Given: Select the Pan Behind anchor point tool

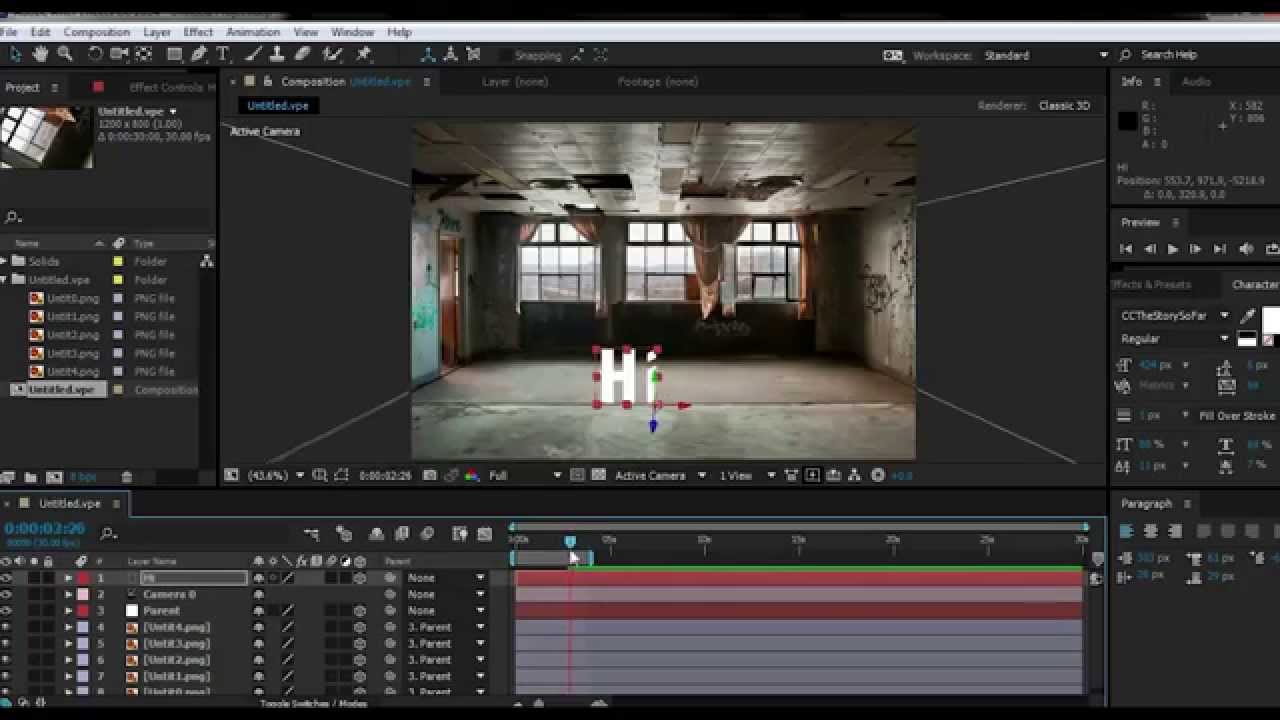Looking at the screenshot, I should (145, 54).
